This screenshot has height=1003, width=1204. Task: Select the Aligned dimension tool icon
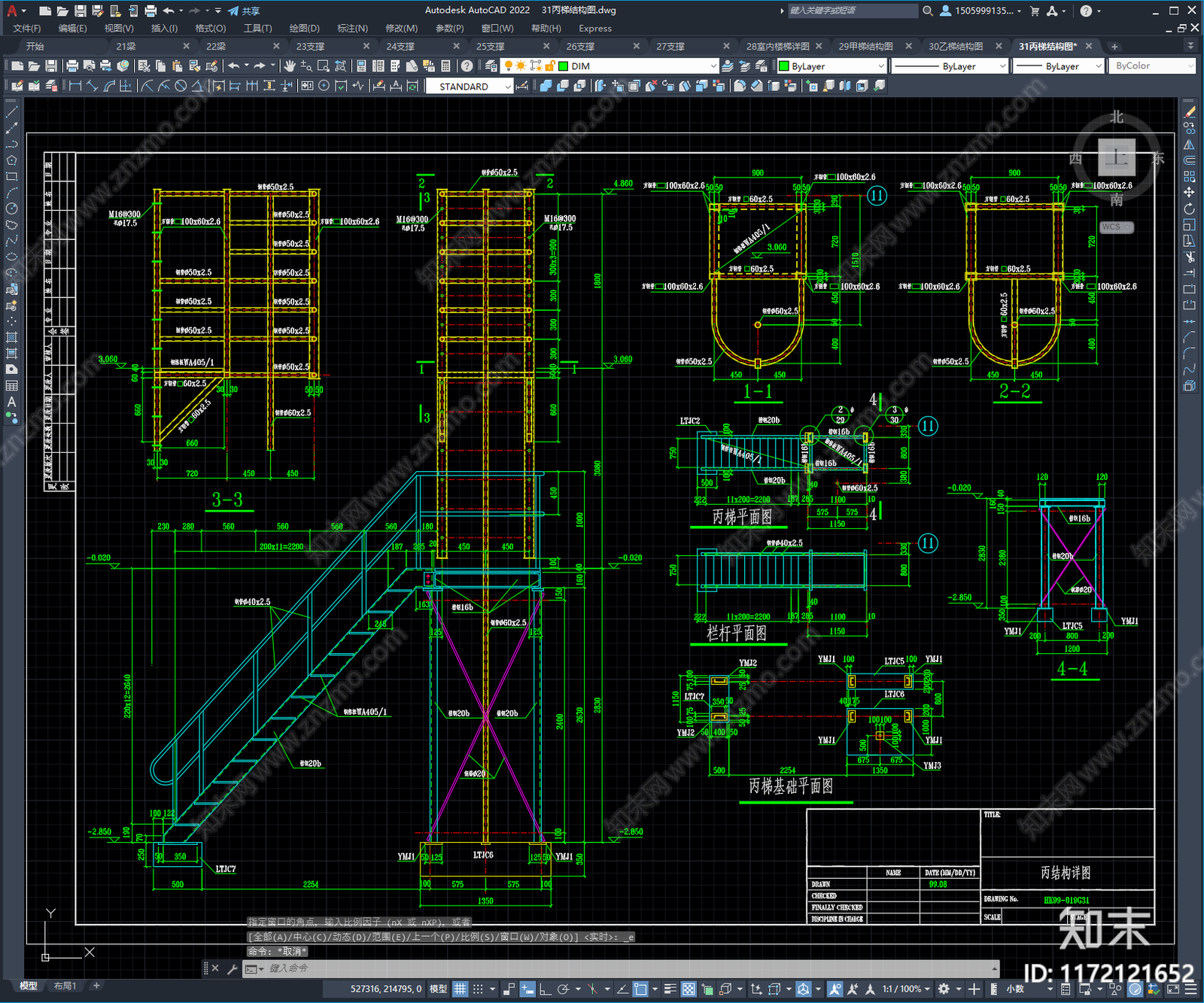coord(92,86)
